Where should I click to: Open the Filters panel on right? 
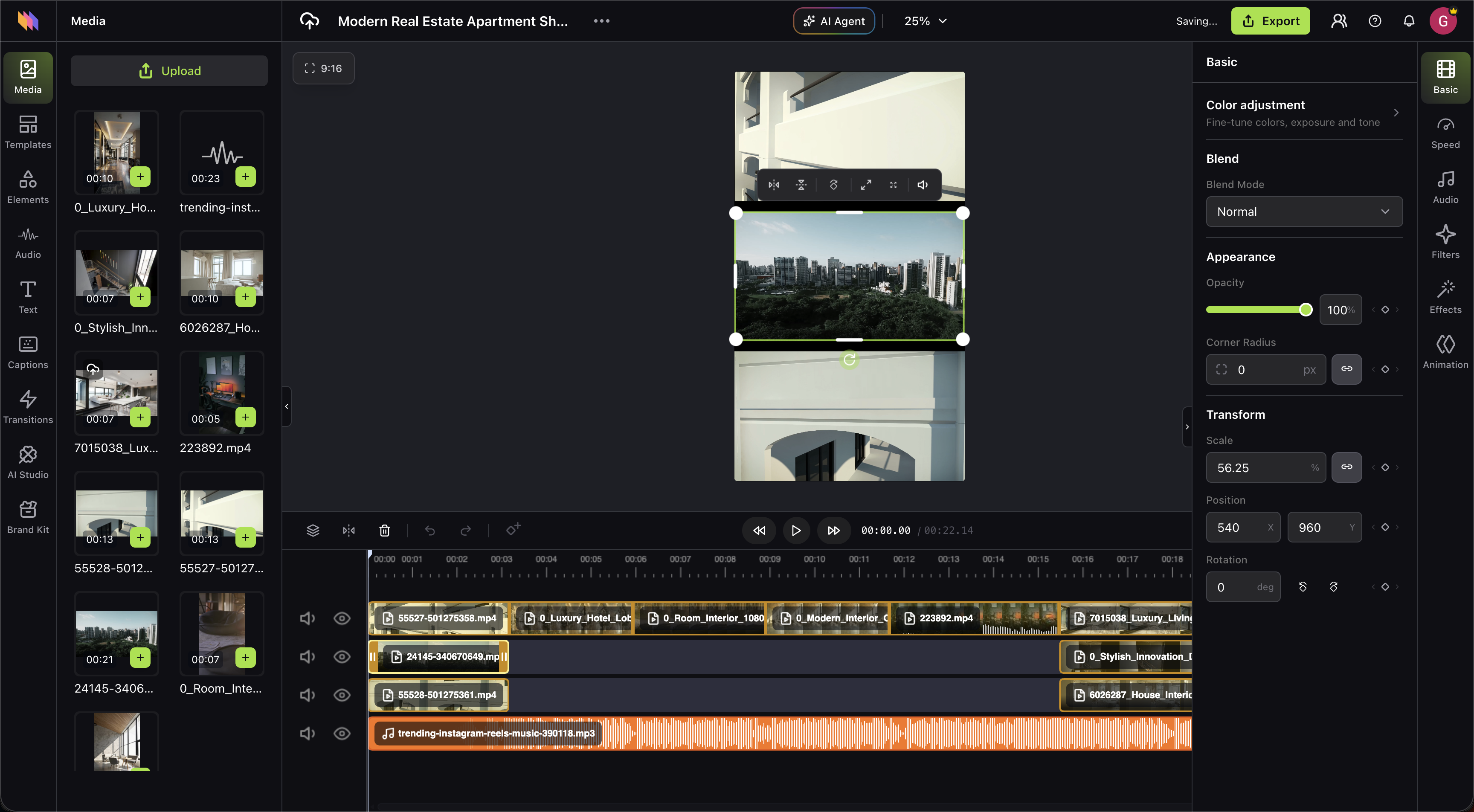point(1445,241)
